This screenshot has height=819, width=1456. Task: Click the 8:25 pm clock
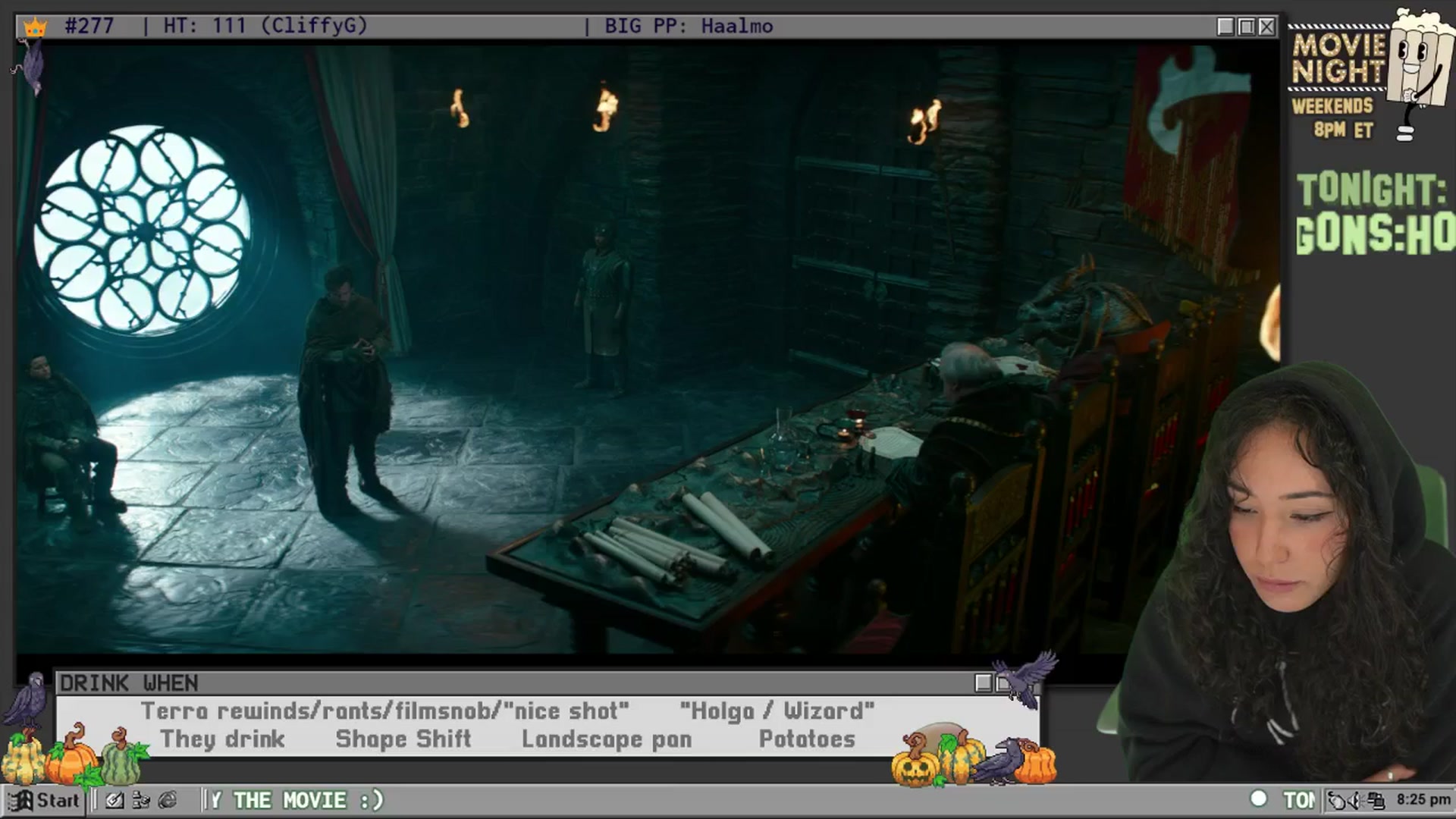(x=1423, y=799)
